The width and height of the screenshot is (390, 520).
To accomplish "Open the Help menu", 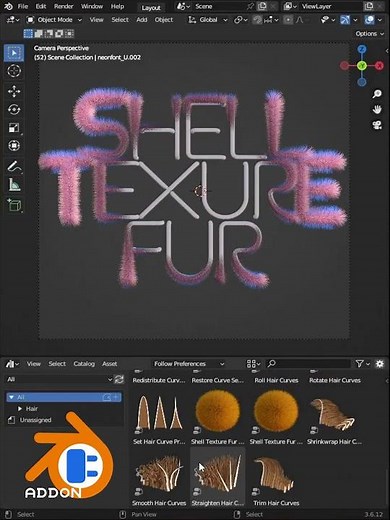I will pos(117,6).
